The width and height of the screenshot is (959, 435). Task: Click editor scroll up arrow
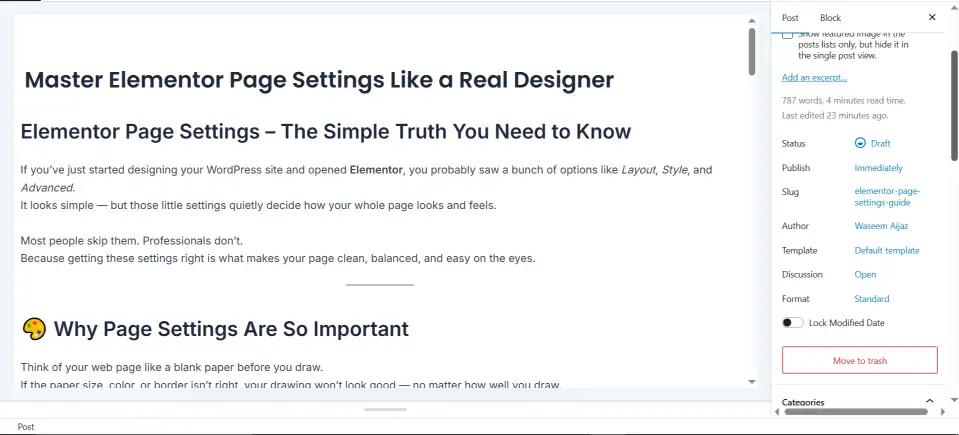(x=751, y=19)
